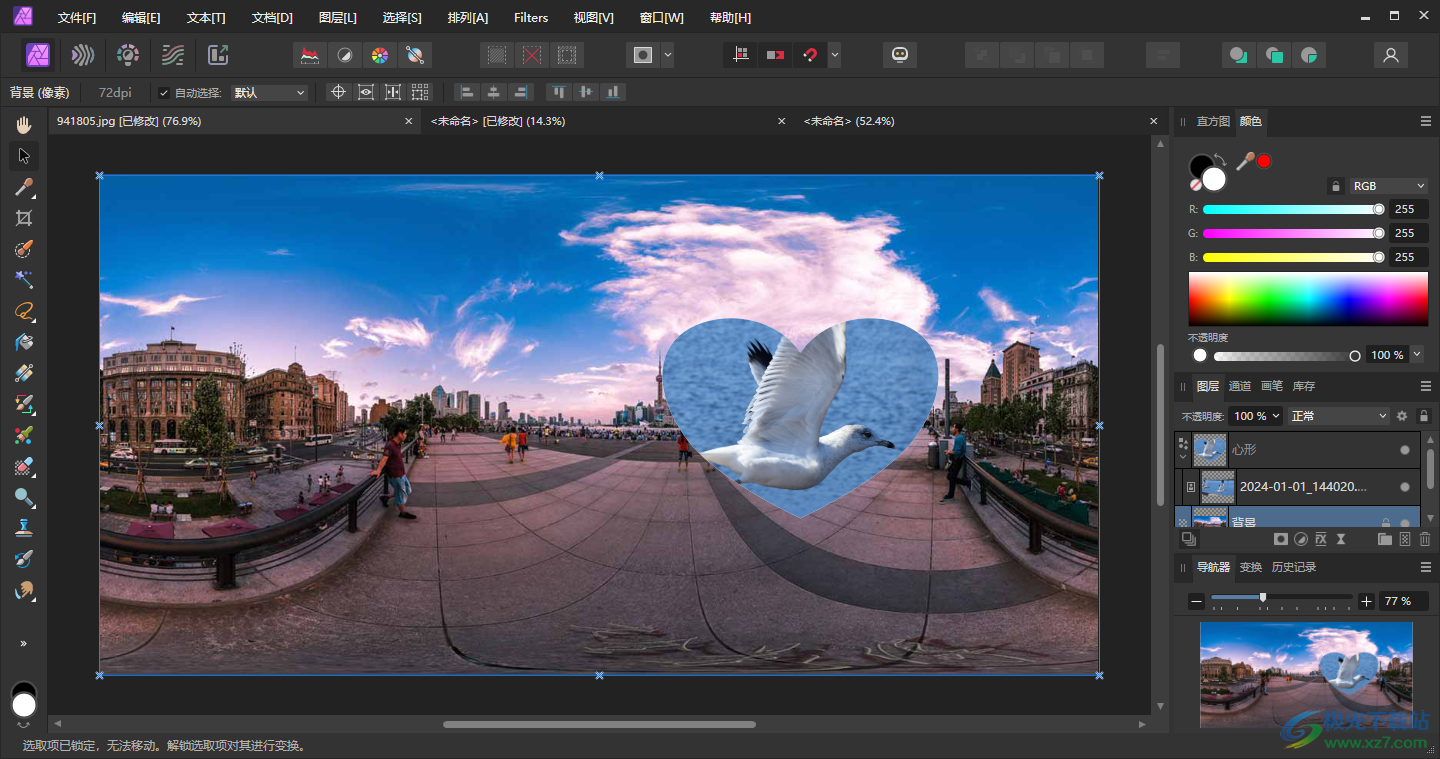Select the Hand (view) tool
Viewport: 1440px width, 759px height.
tap(24, 125)
